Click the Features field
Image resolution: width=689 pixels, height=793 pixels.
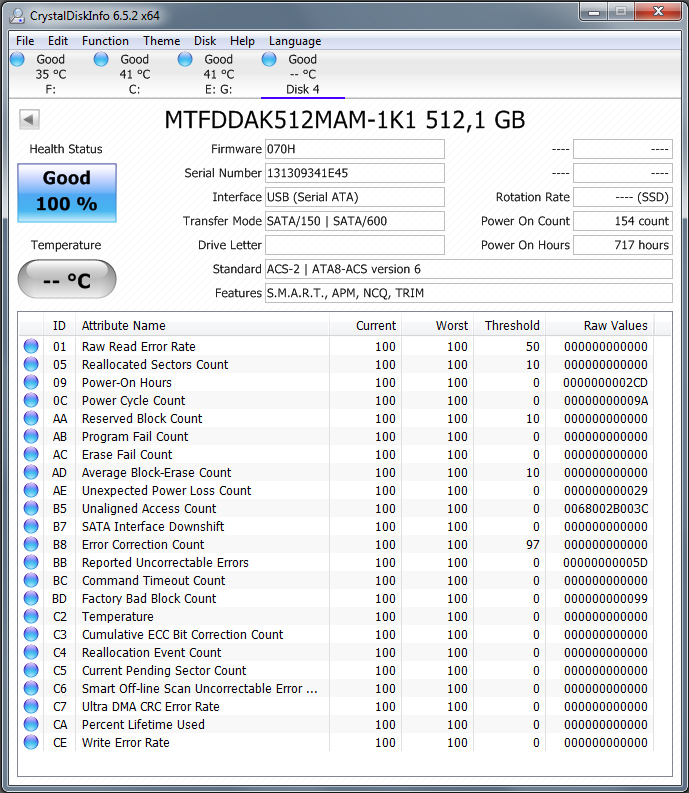pos(468,293)
